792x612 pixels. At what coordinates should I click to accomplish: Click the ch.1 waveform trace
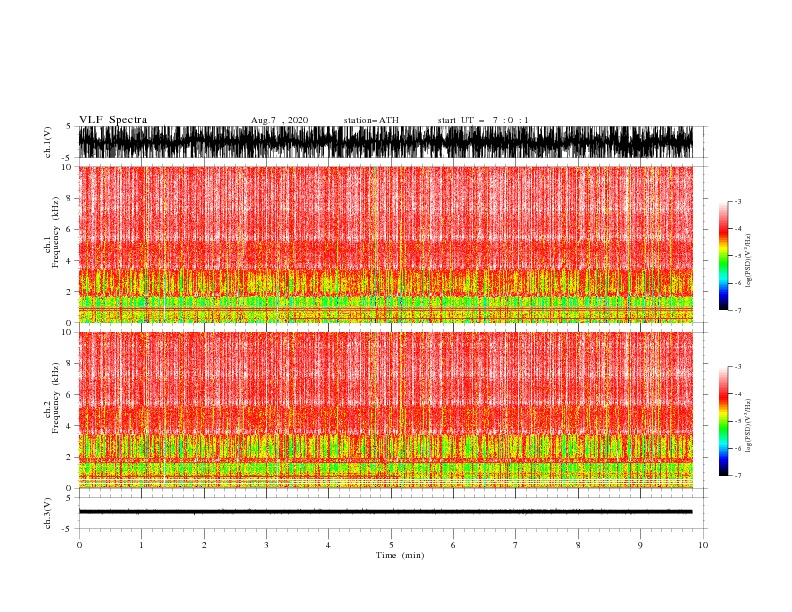[385, 142]
